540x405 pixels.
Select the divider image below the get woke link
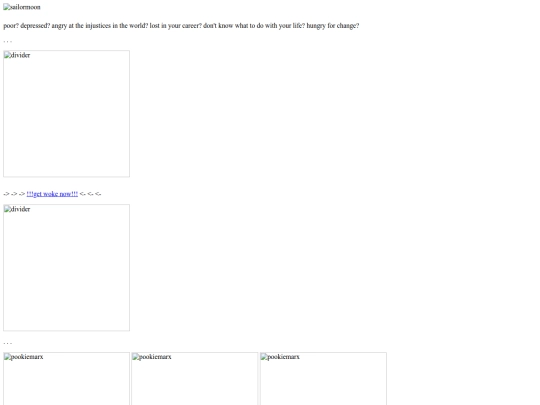[x=66, y=268]
